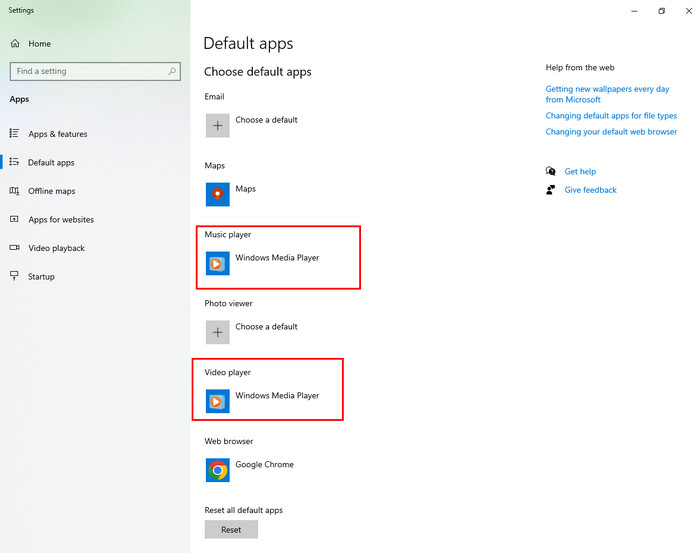Click the Give feedback link
Image resolution: width=700 pixels, height=553 pixels.
click(x=590, y=190)
